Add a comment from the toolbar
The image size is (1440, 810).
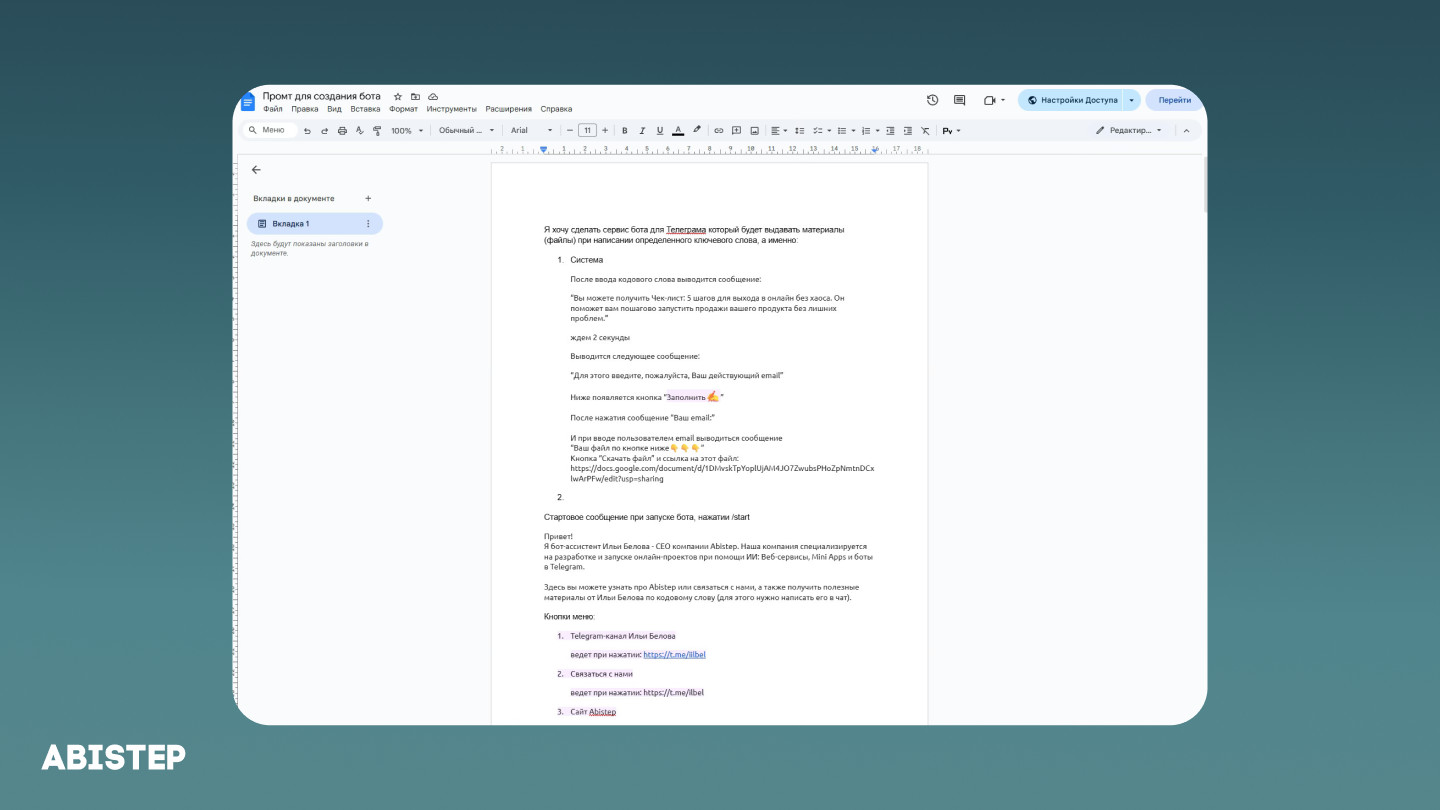pyautogui.click(x=736, y=131)
